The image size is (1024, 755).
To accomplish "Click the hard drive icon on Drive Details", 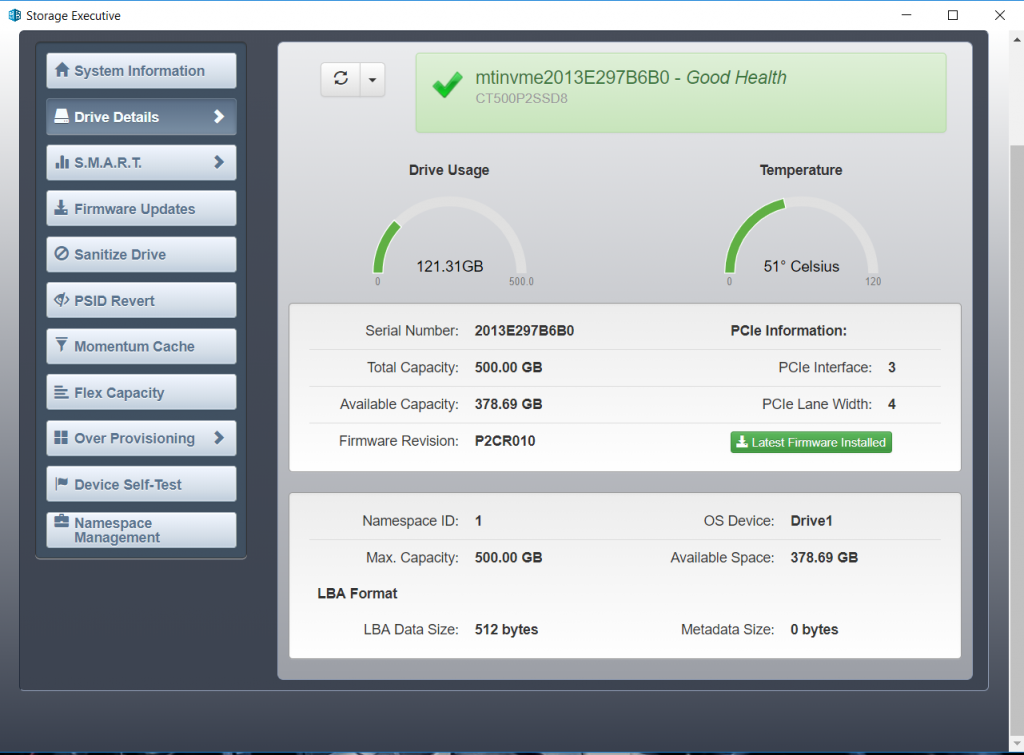I will tap(62, 117).
